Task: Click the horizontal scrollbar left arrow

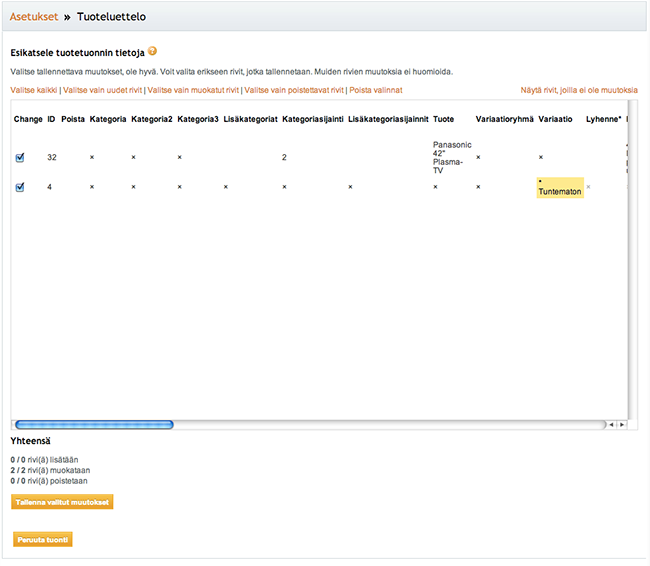Action: click(612, 425)
